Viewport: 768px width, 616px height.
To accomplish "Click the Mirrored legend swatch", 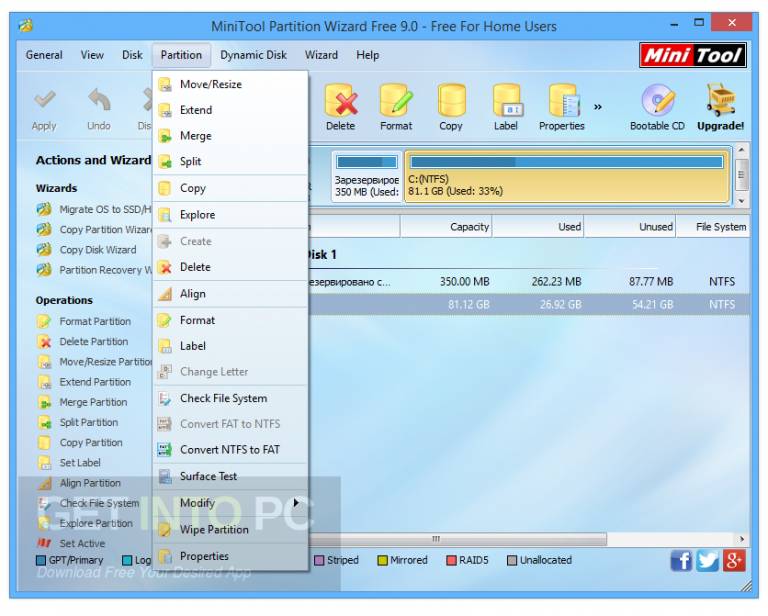I will 383,560.
